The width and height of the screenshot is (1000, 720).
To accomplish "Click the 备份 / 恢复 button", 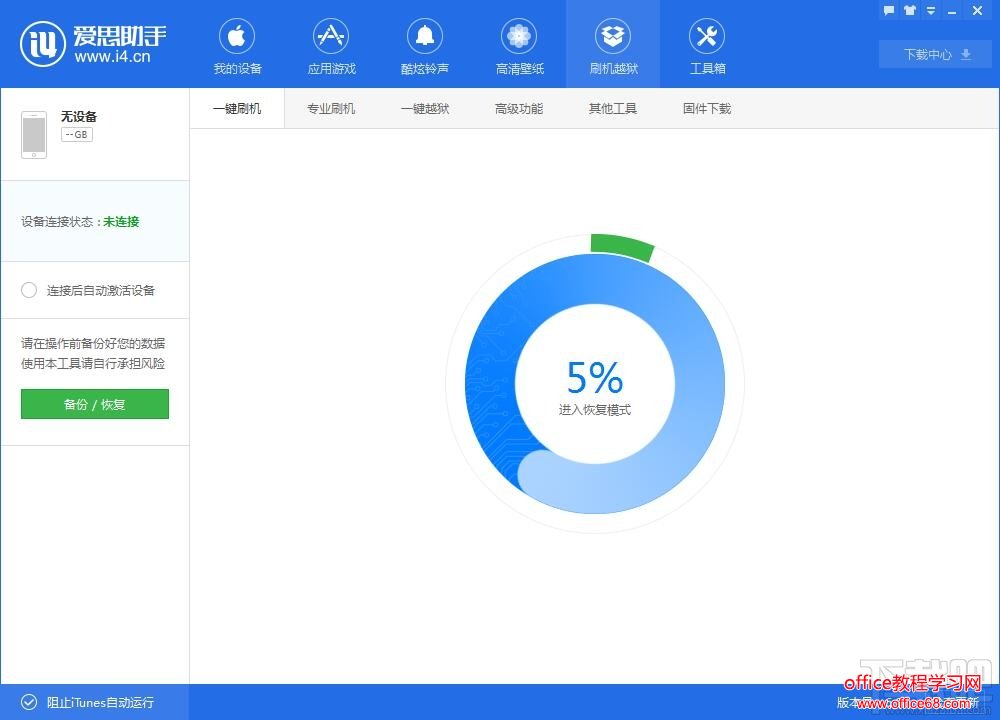I will (95, 404).
